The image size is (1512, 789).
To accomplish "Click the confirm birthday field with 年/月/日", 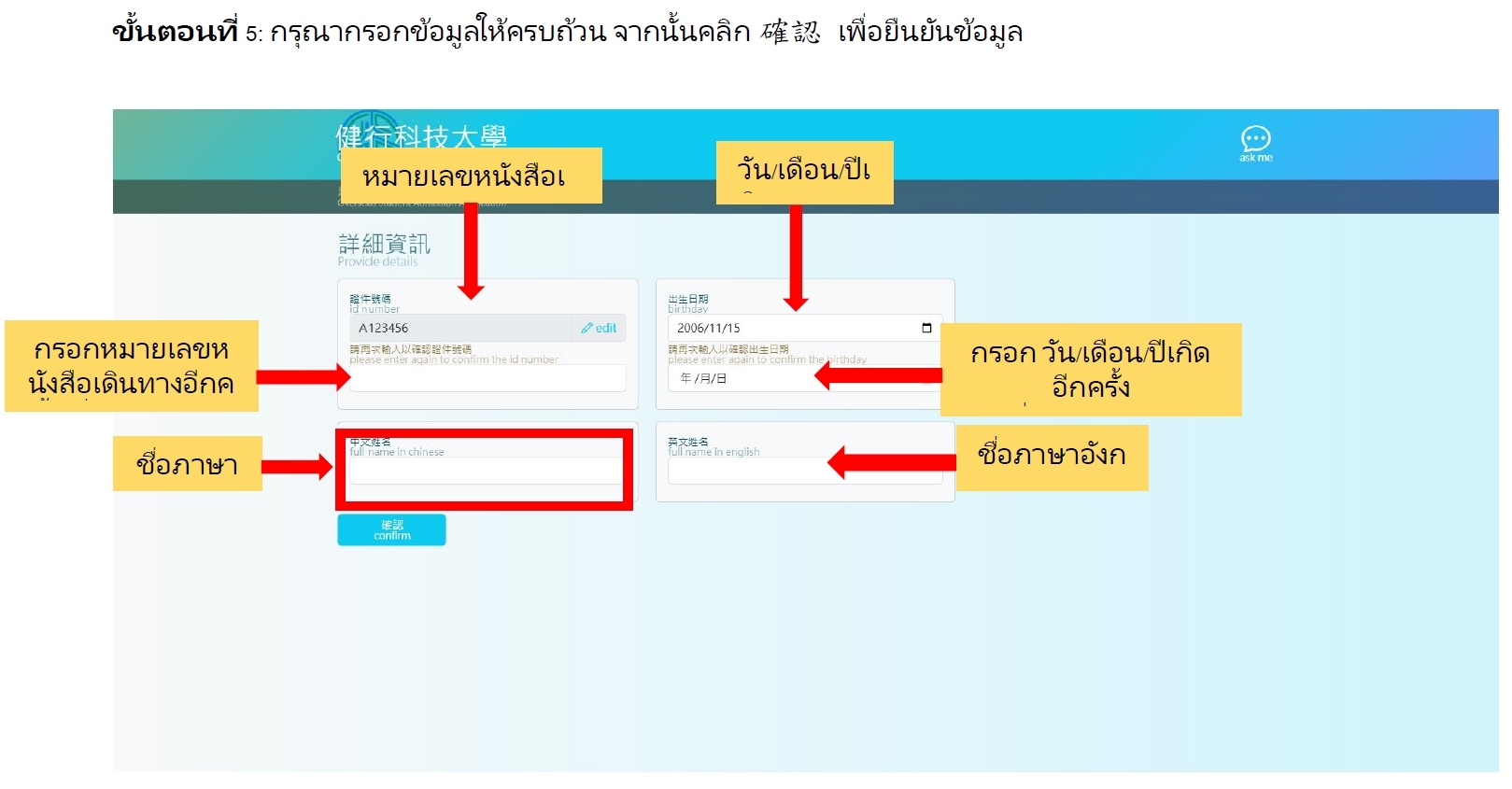I will 738,378.
